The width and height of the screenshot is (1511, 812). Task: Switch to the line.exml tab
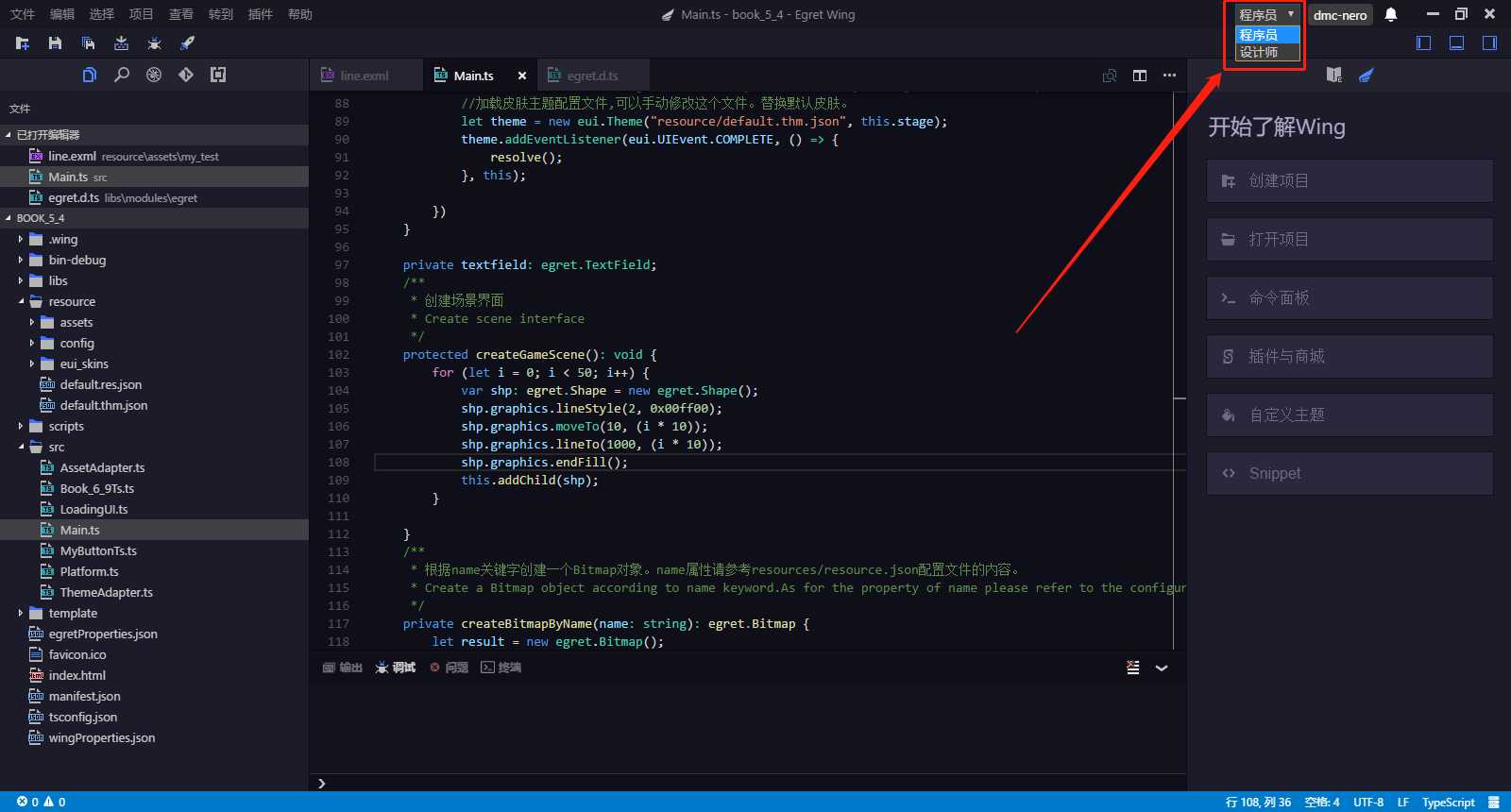tap(365, 76)
